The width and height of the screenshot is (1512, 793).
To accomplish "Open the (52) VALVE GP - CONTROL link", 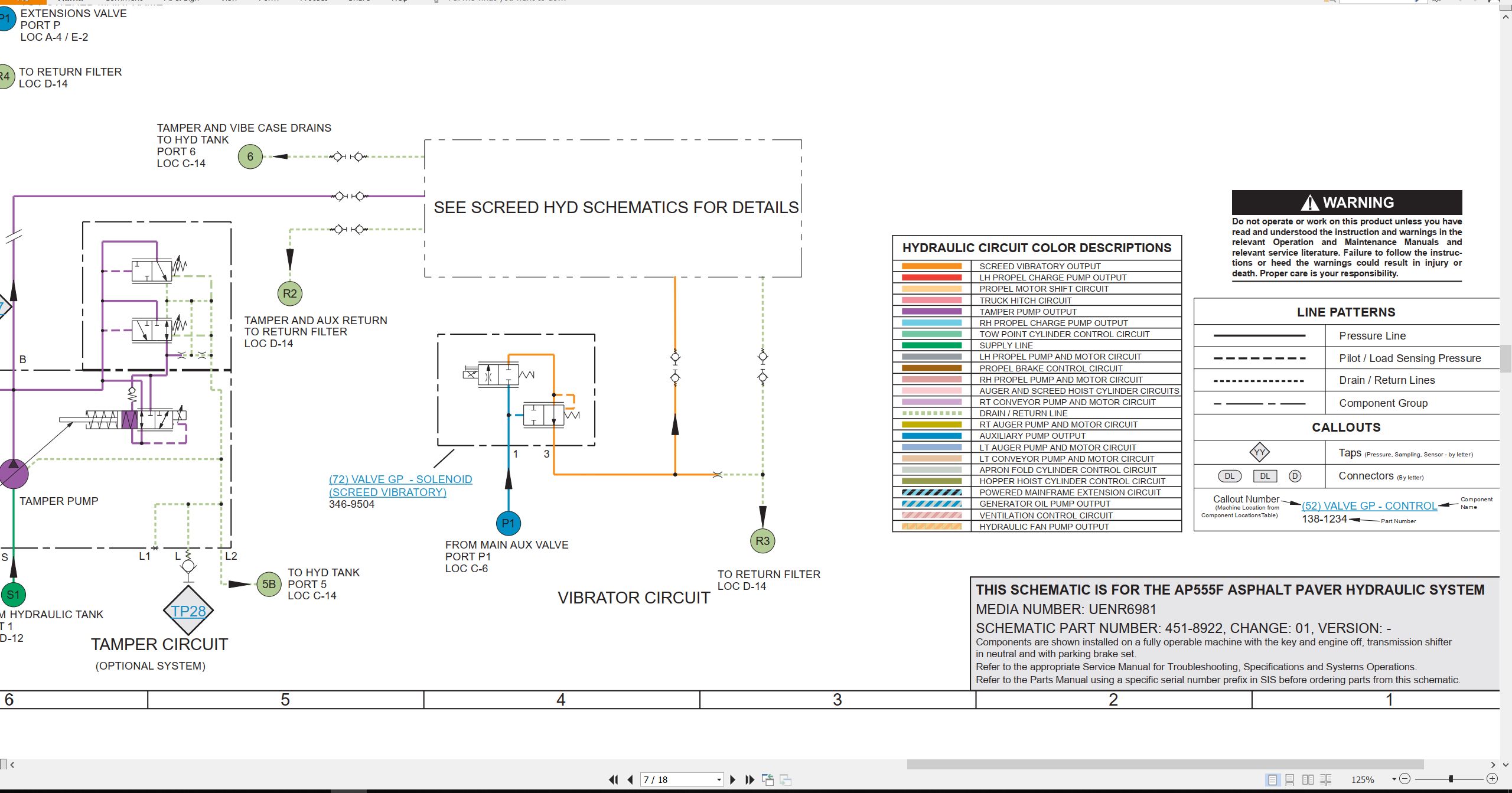I will point(1369,506).
